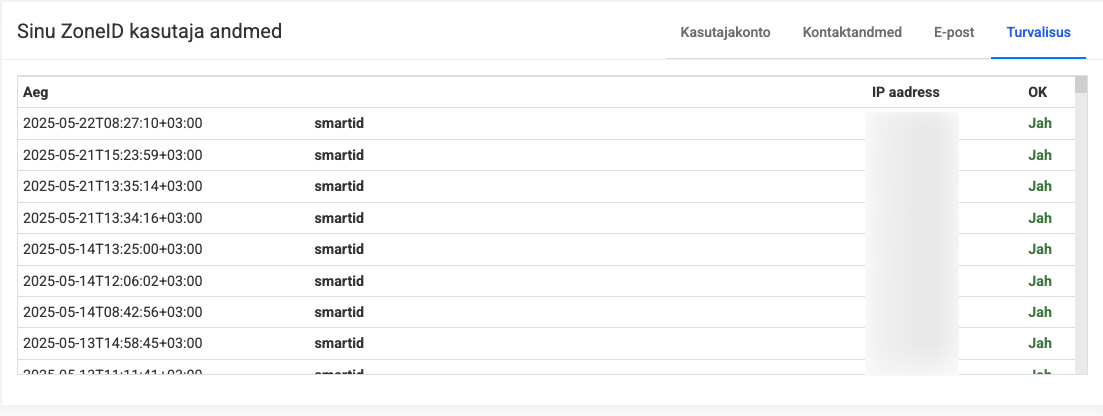Click Jah status in the 2025-05-13T14:58:45 row
The height and width of the screenshot is (416, 1103).
[x=1039, y=343]
